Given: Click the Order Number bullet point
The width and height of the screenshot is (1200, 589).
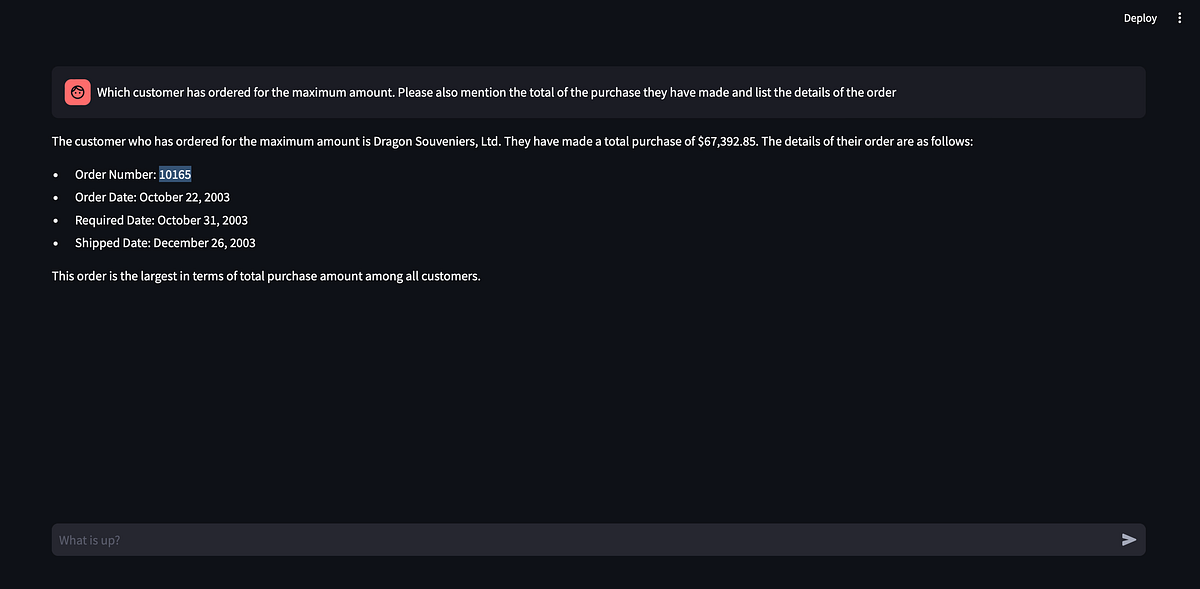Looking at the screenshot, I should (x=133, y=173).
